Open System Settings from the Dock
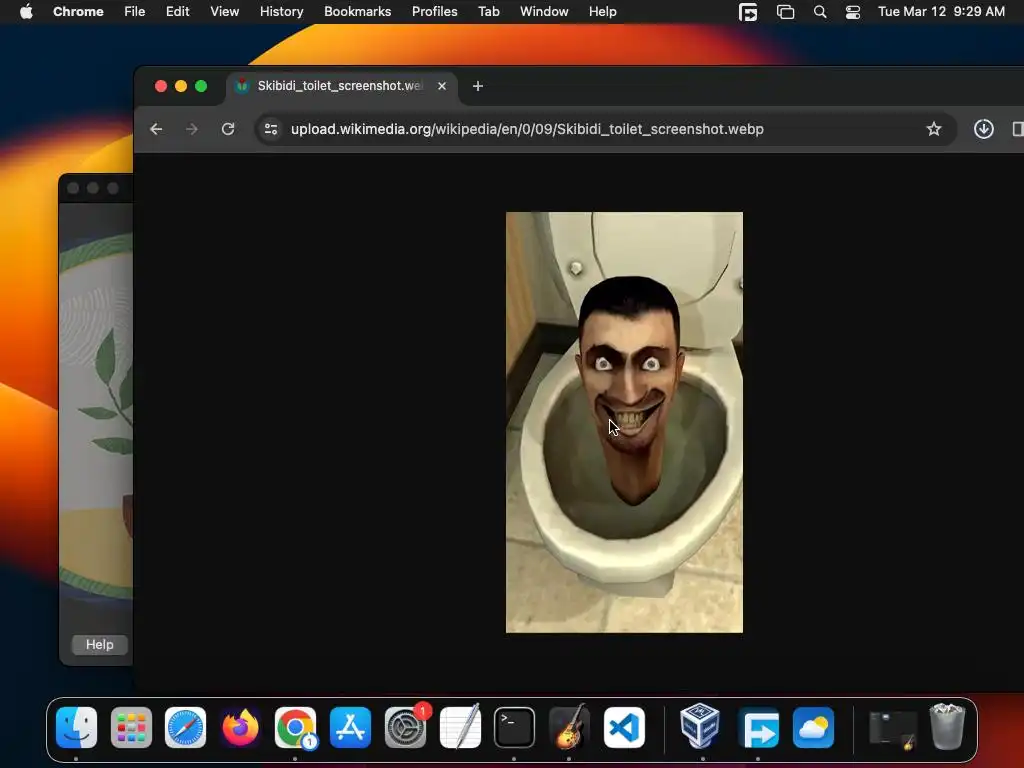 click(x=405, y=728)
